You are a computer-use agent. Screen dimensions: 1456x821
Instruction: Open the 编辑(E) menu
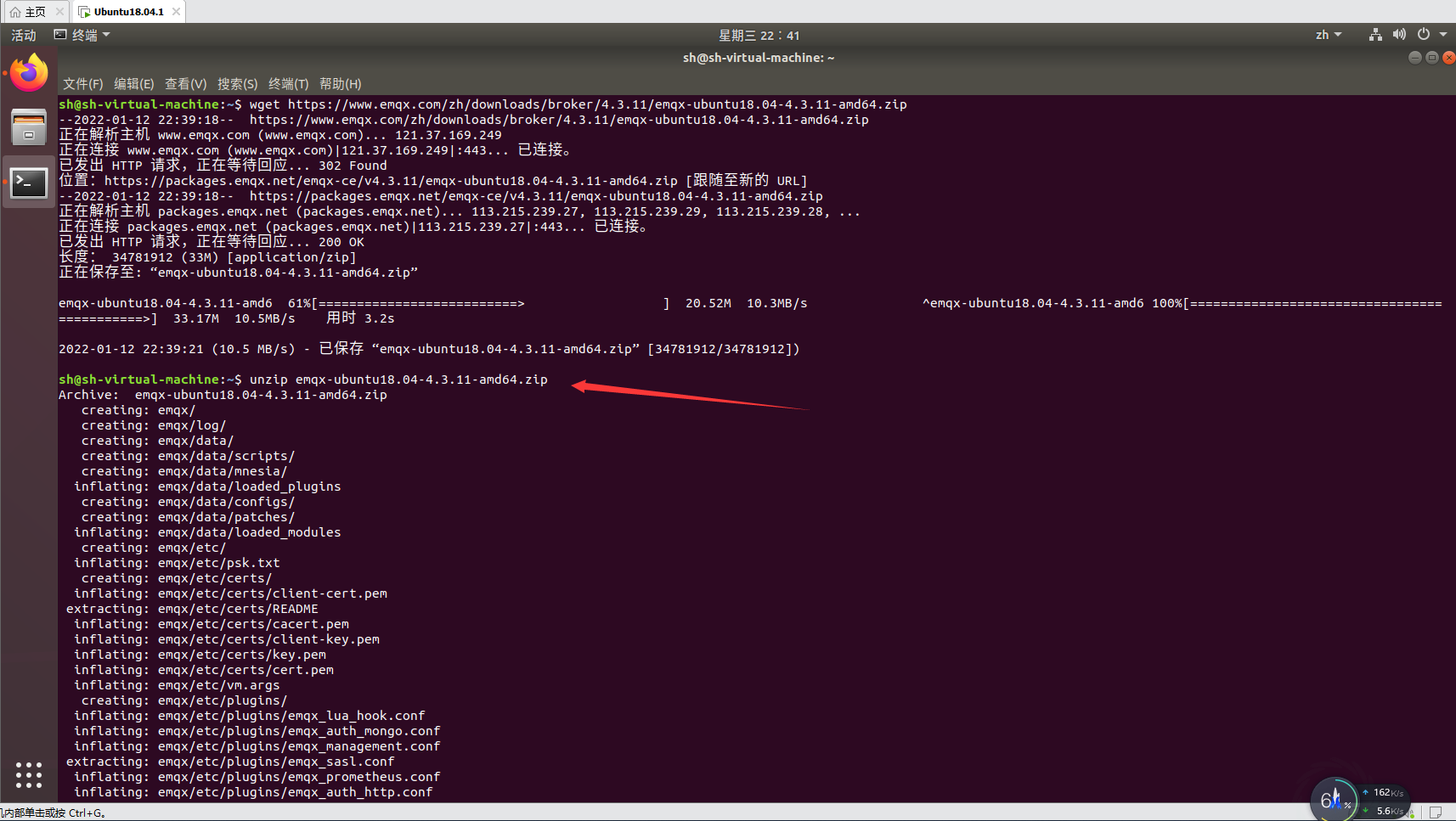pos(134,84)
